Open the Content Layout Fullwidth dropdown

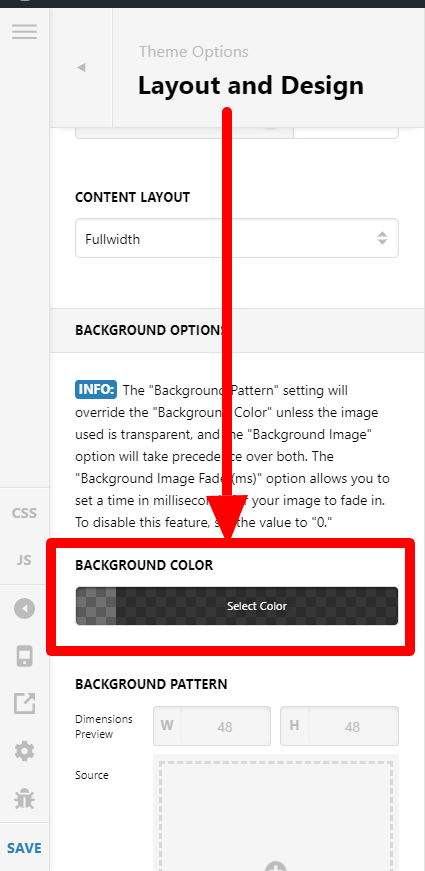coord(237,238)
